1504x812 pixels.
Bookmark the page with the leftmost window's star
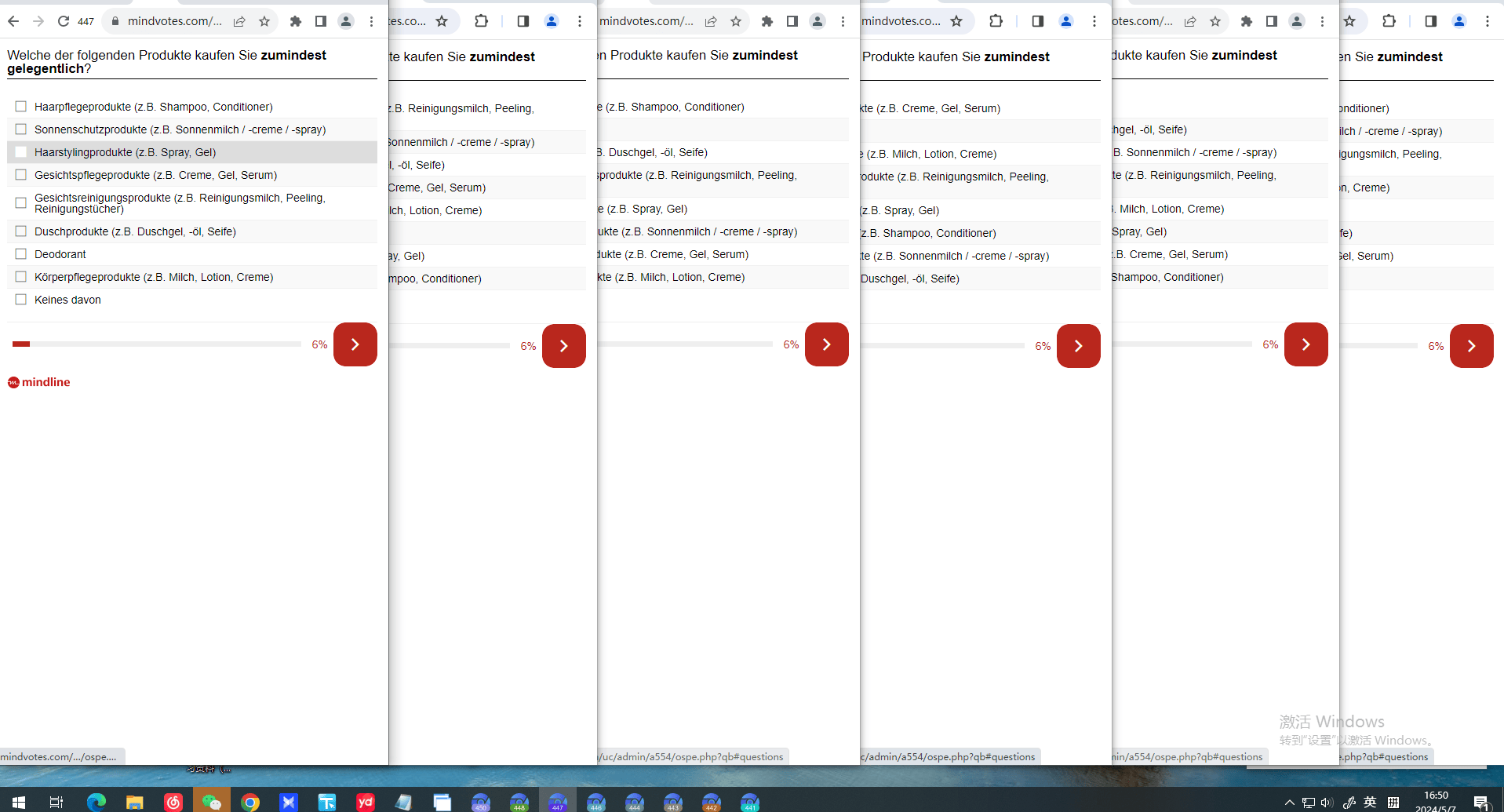point(264,21)
